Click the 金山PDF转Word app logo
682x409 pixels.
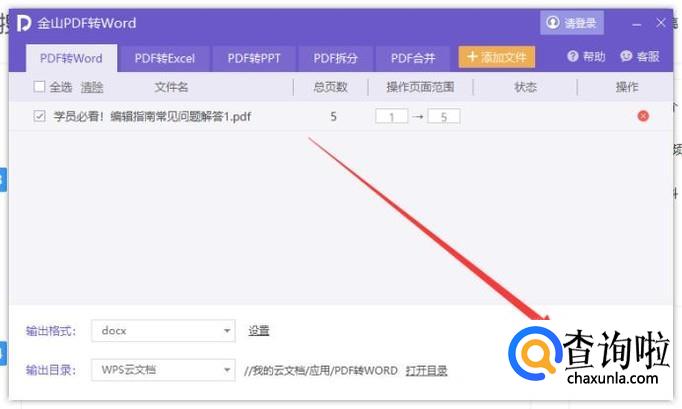point(24,23)
